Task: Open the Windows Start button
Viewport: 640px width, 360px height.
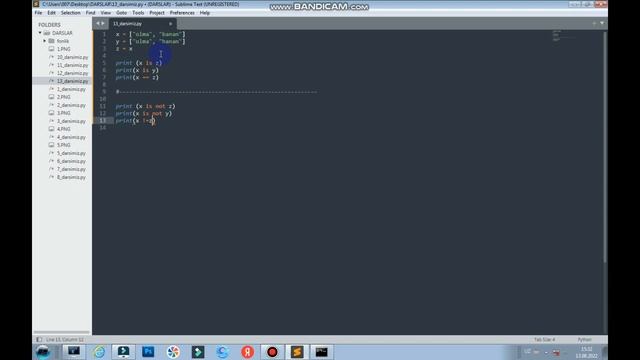Action: (x=42, y=352)
